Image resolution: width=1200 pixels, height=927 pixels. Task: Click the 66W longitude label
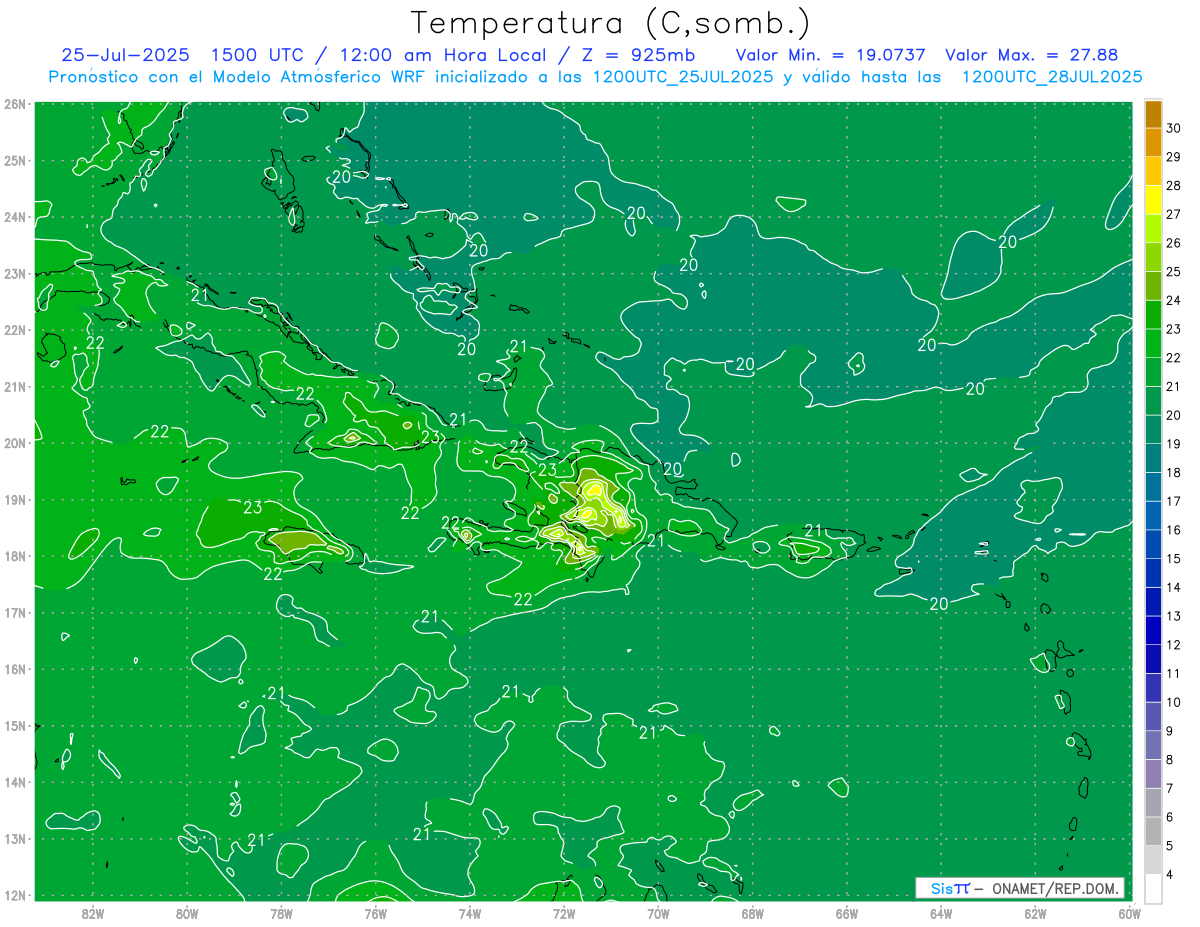pos(846,913)
